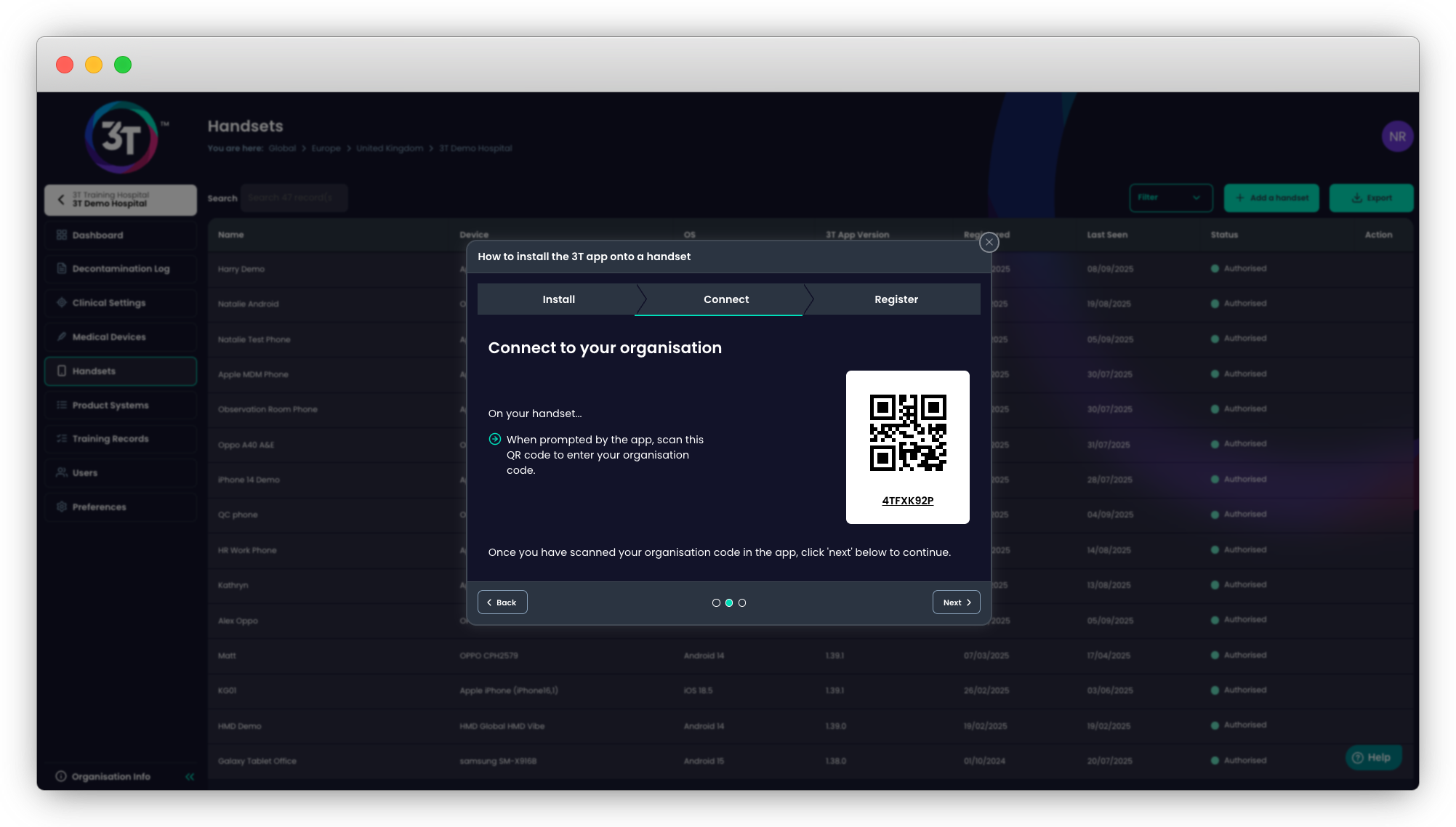1456x827 pixels.
Task: Click the Name column header
Action: coord(230,235)
